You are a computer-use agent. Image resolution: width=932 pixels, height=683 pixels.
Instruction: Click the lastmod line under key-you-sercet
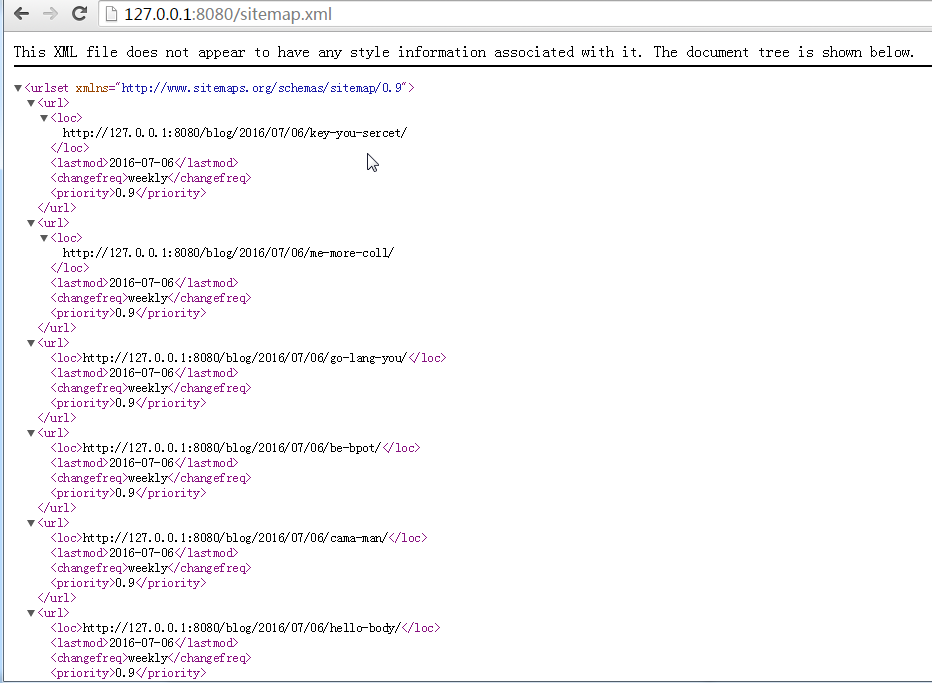[144, 163]
